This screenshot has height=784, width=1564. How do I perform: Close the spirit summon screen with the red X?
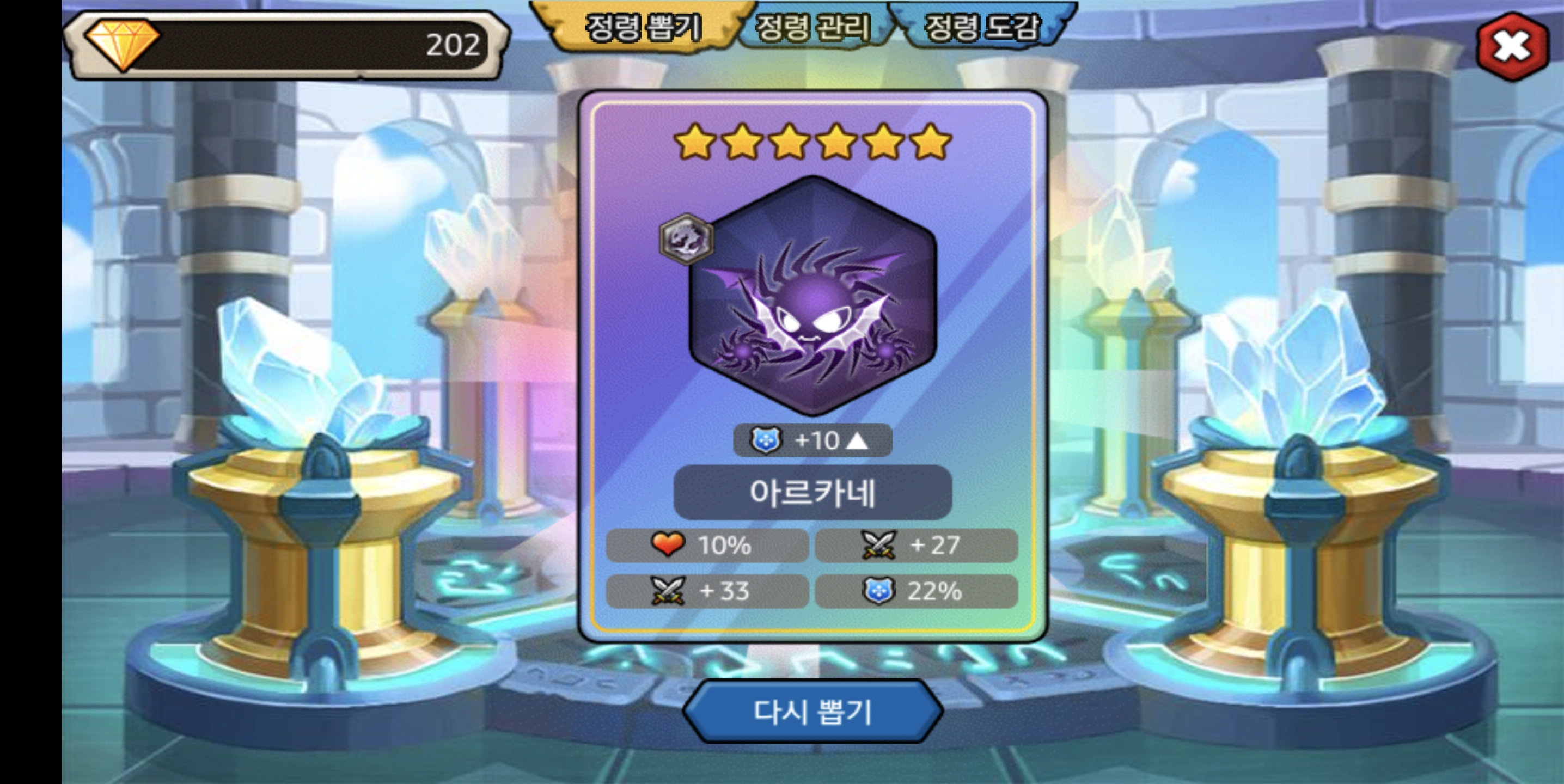coord(1511,47)
